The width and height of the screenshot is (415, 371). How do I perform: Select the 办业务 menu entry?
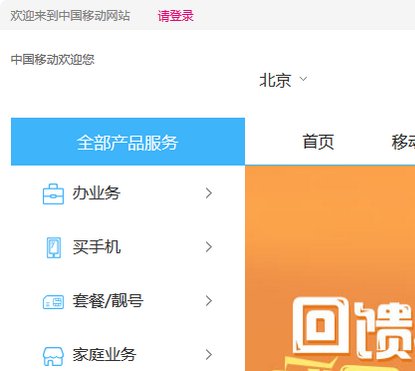point(97,193)
